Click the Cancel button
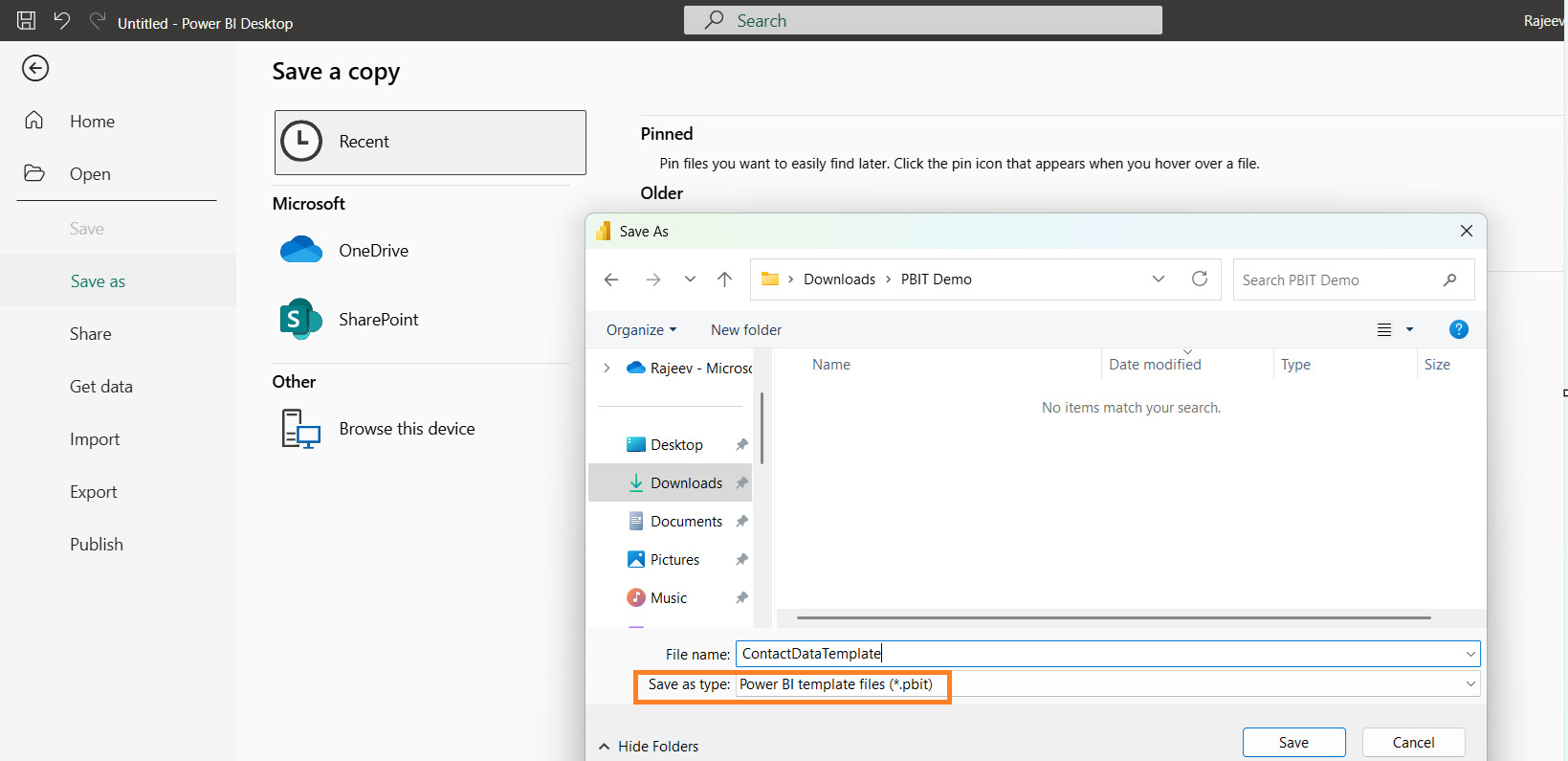The width and height of the screenshot is (1568, 761). tap(1413, 742)
